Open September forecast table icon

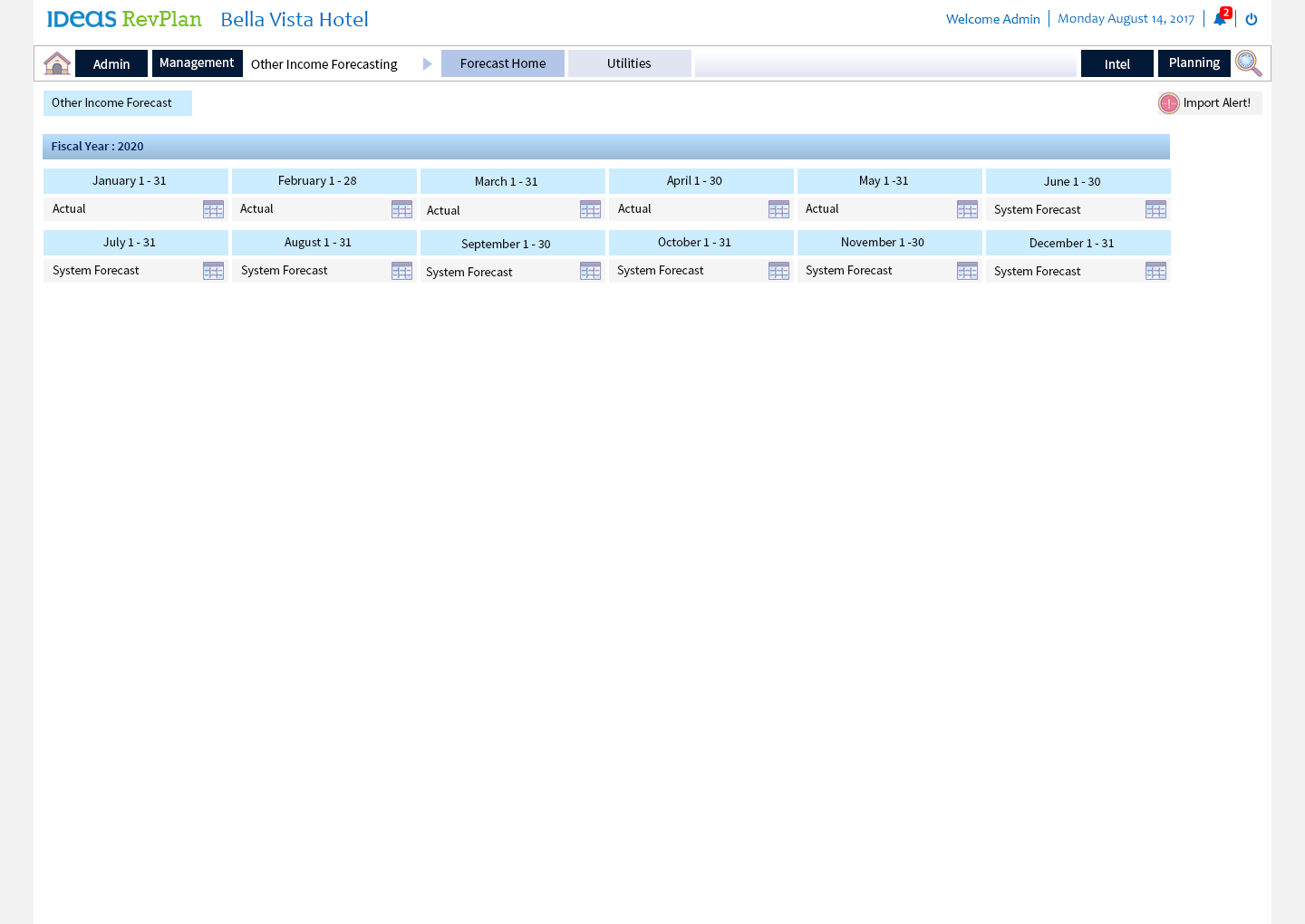[x=590, y=271]
